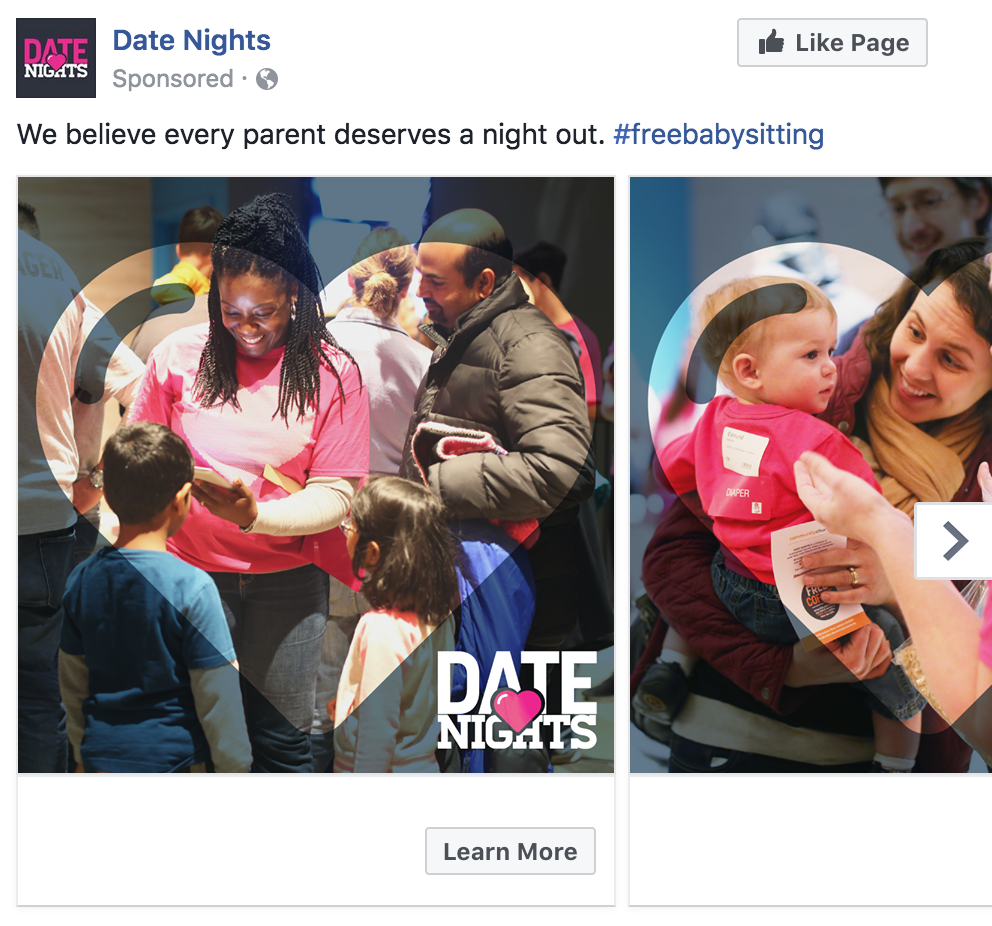Open the Date Nights profile picture
The height and width of the screenshot is (926, 992).
pos(56,58)
